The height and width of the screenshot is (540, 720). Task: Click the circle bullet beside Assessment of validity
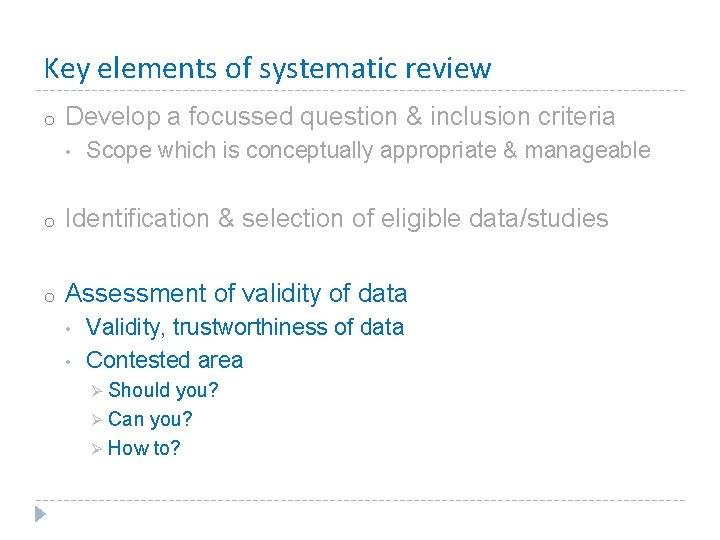point(50,297)
